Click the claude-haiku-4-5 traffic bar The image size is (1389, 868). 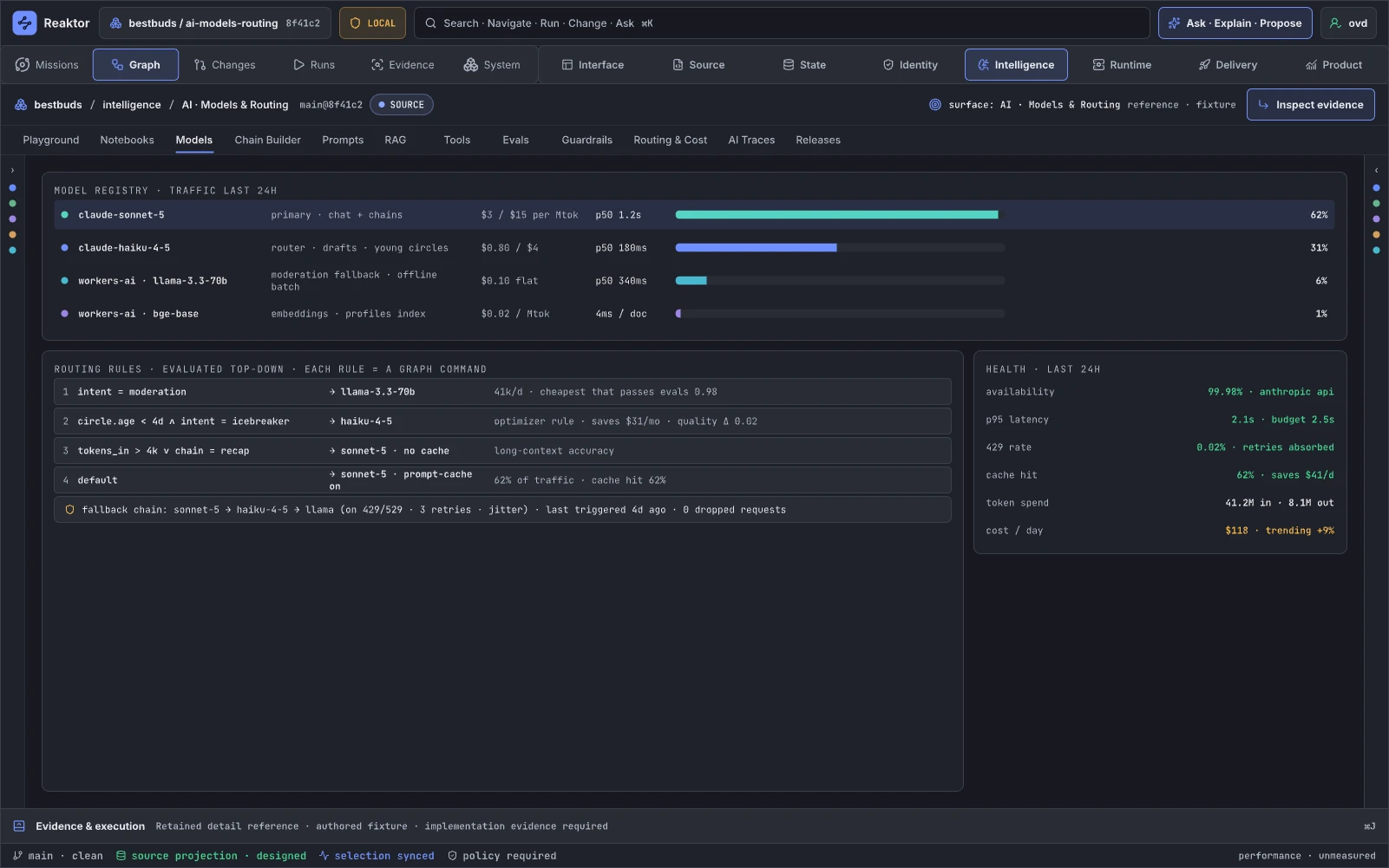point(840,248)
